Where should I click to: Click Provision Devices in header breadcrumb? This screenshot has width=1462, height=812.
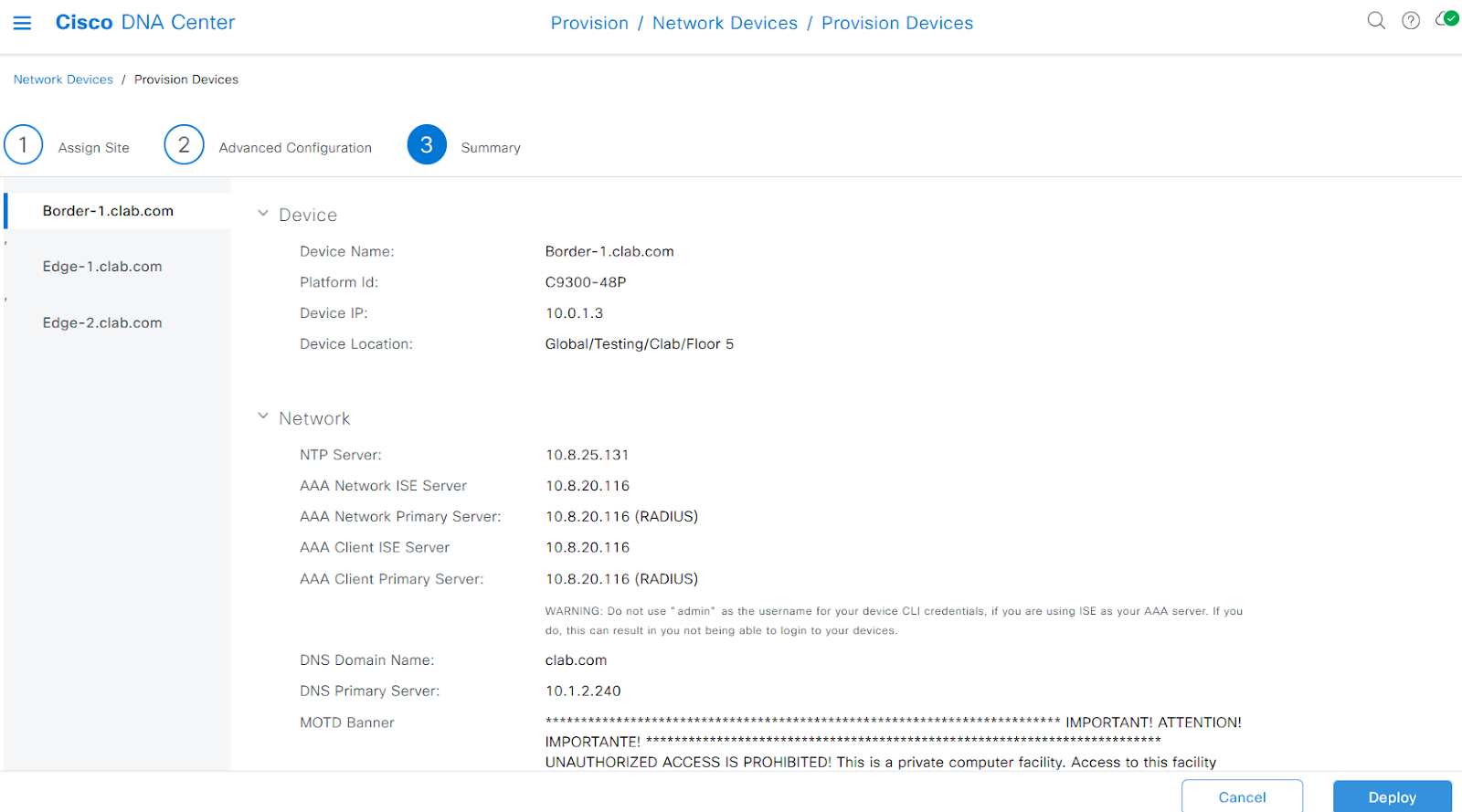click(x=897, y=23)
